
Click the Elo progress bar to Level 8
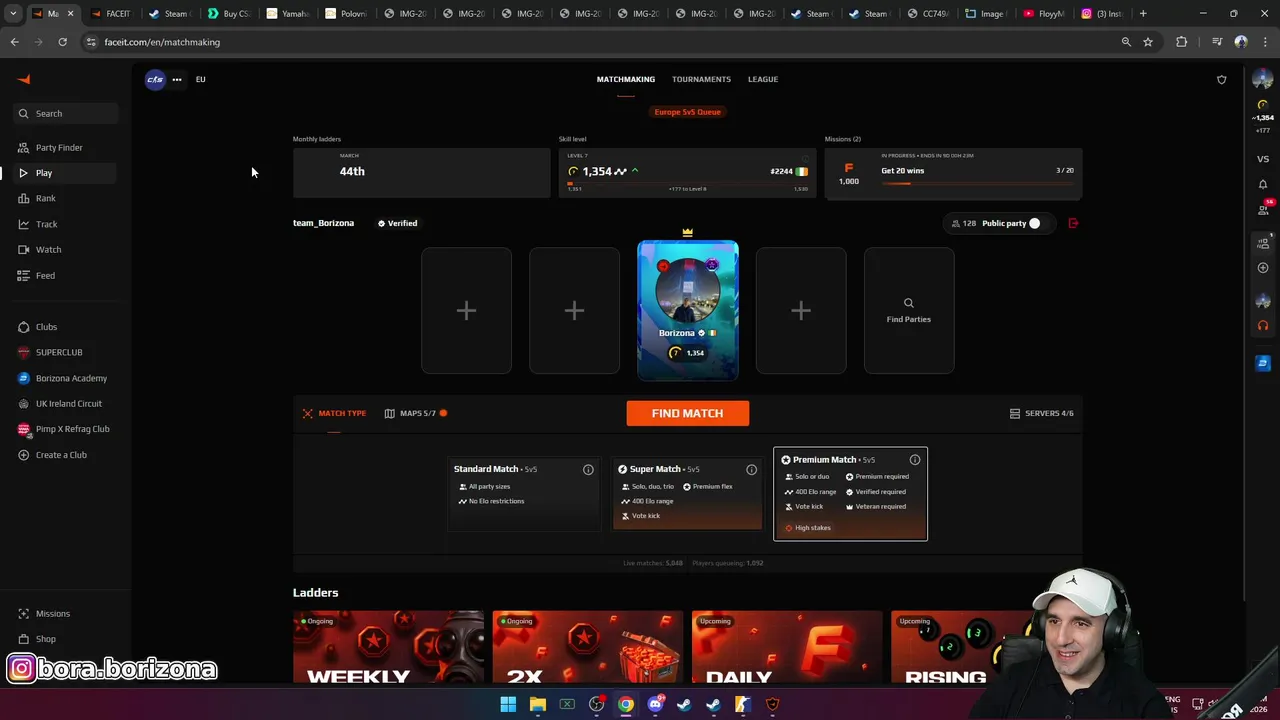tap(687, 183)
